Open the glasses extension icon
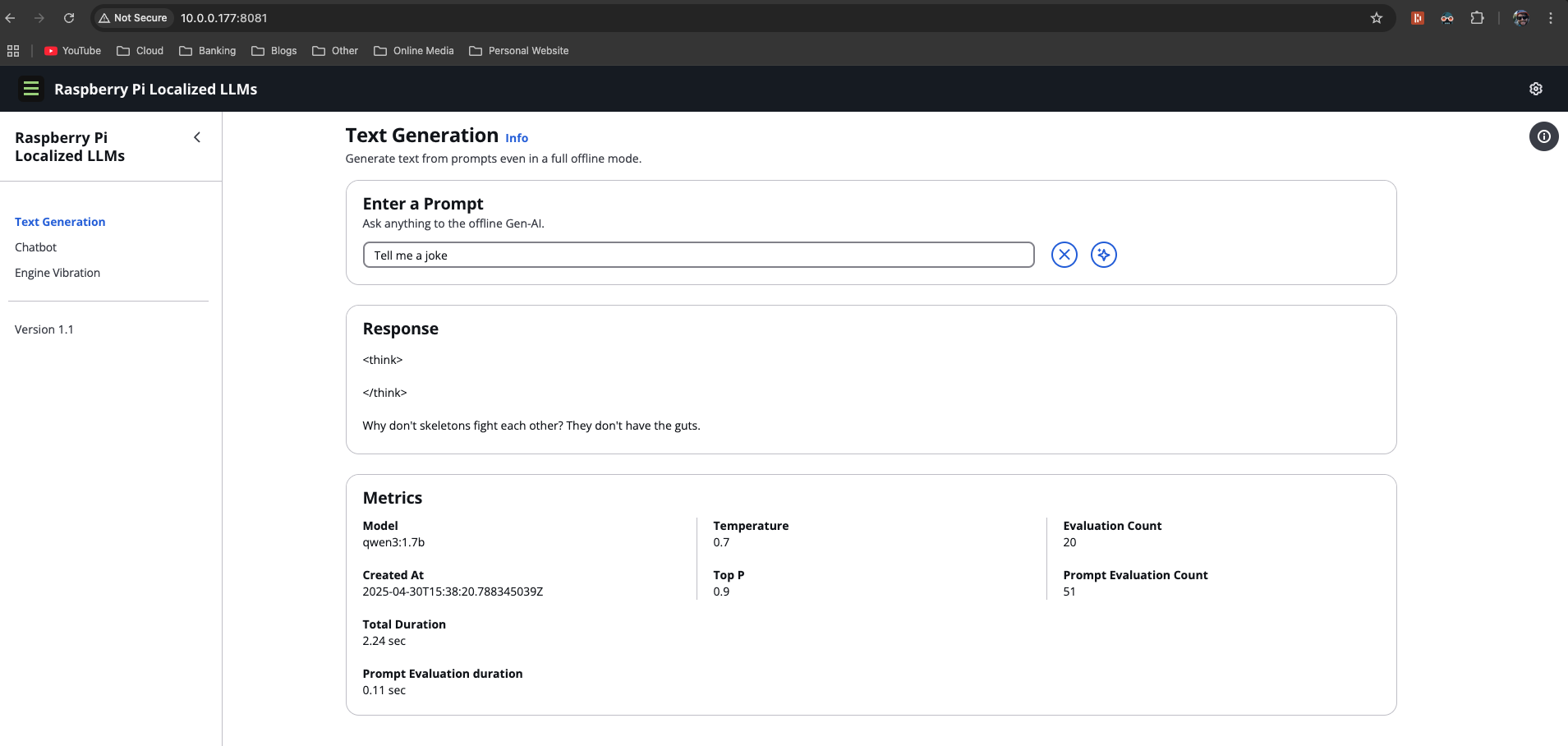This screenshot has height=746, width=1568. click(x=1447, y=18)
